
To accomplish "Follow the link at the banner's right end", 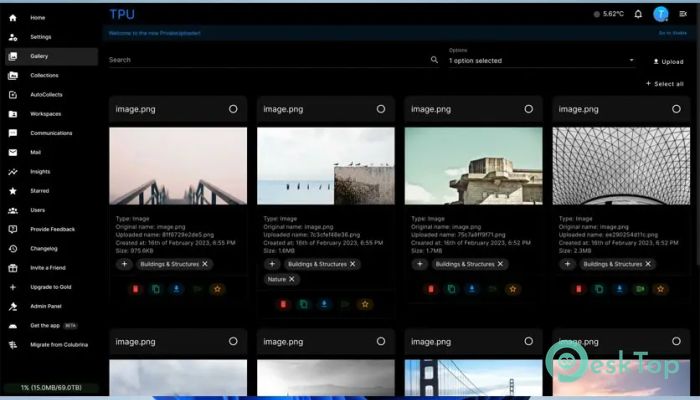I will click(673, 33).
